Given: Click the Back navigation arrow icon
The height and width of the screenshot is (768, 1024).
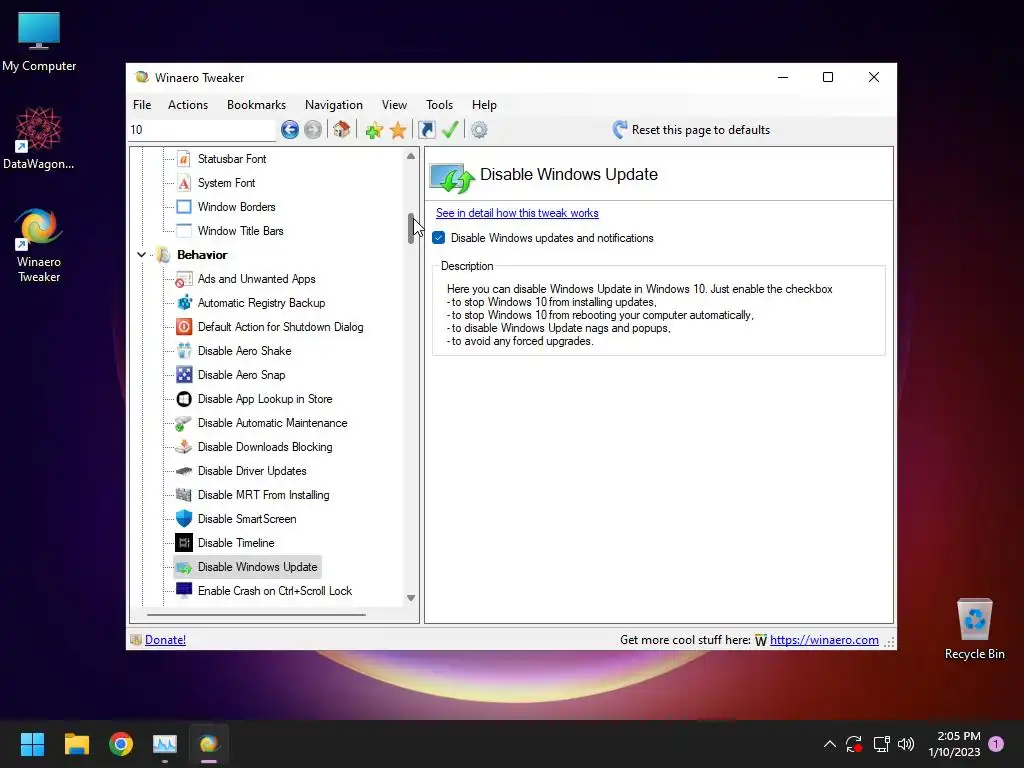Looking at the screenshot, I should click(x=290, y=130).
